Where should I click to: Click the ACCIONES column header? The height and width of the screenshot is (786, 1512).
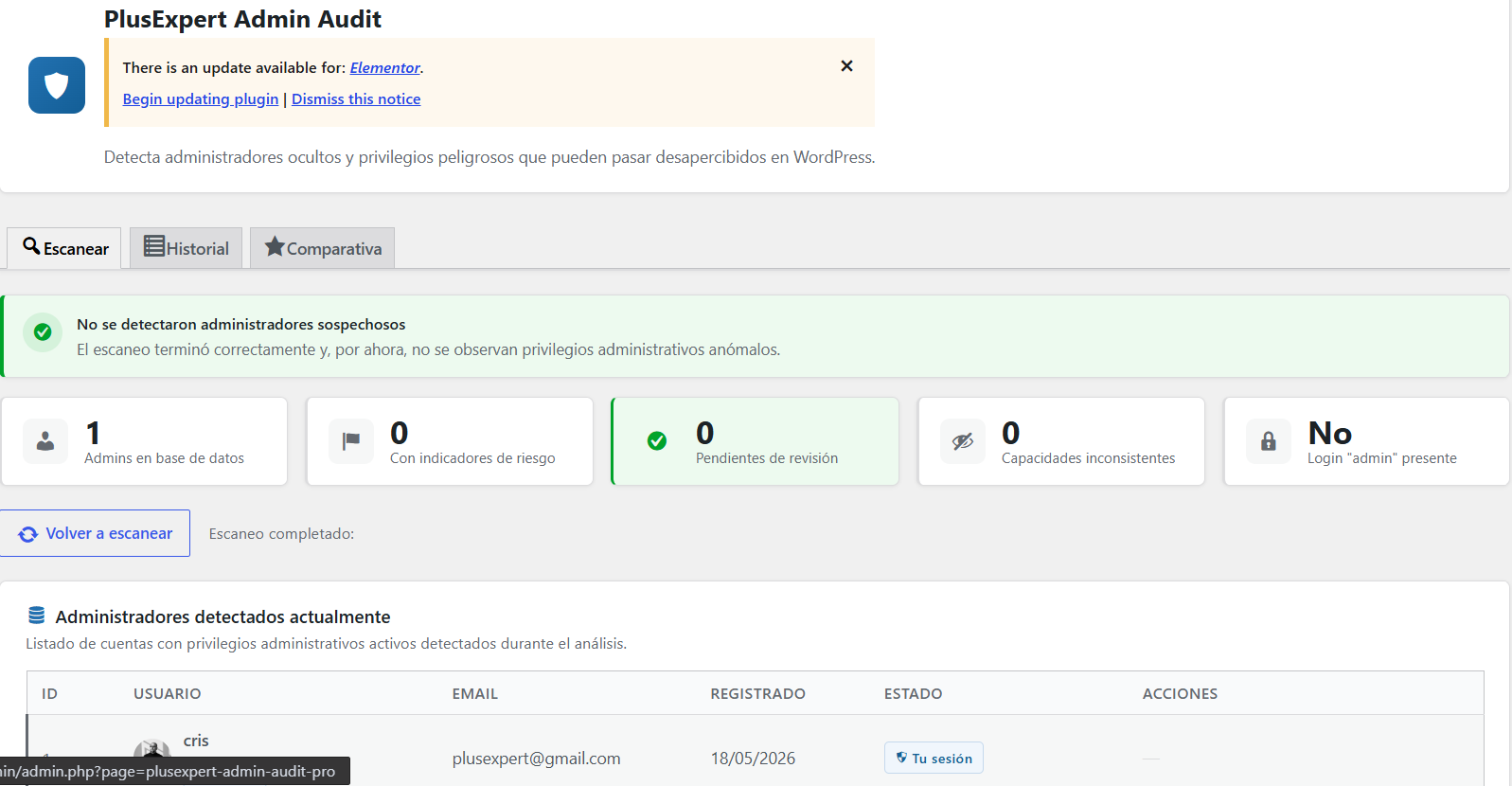[1181, 694]
